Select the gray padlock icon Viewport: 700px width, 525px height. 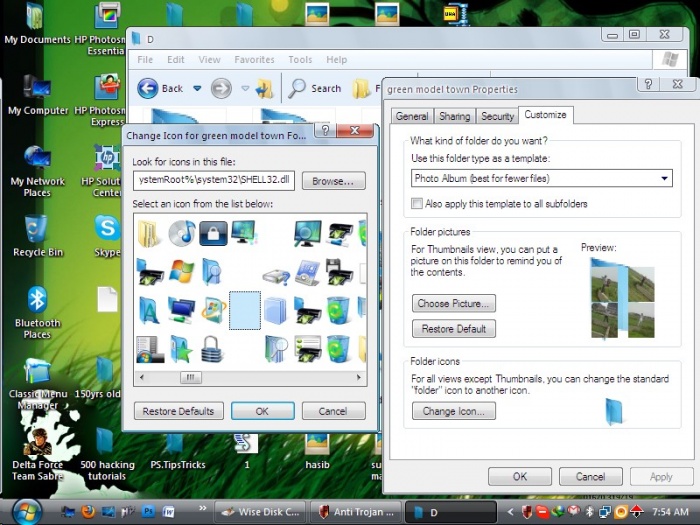pyautogui.click(x=212, y=349)
